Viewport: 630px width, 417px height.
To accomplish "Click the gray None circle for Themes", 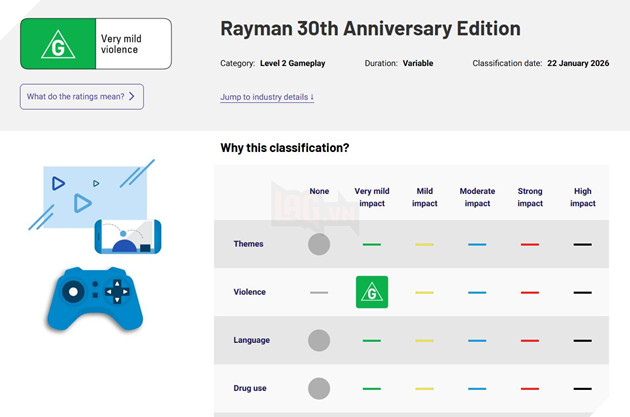I will (319, 244).
